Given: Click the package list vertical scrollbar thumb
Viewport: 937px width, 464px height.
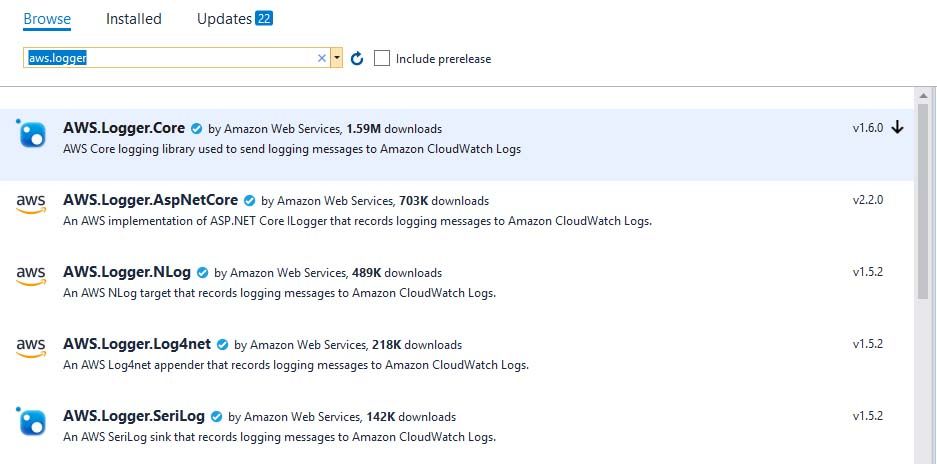Looking at the screenshot, I should (923, 202).
